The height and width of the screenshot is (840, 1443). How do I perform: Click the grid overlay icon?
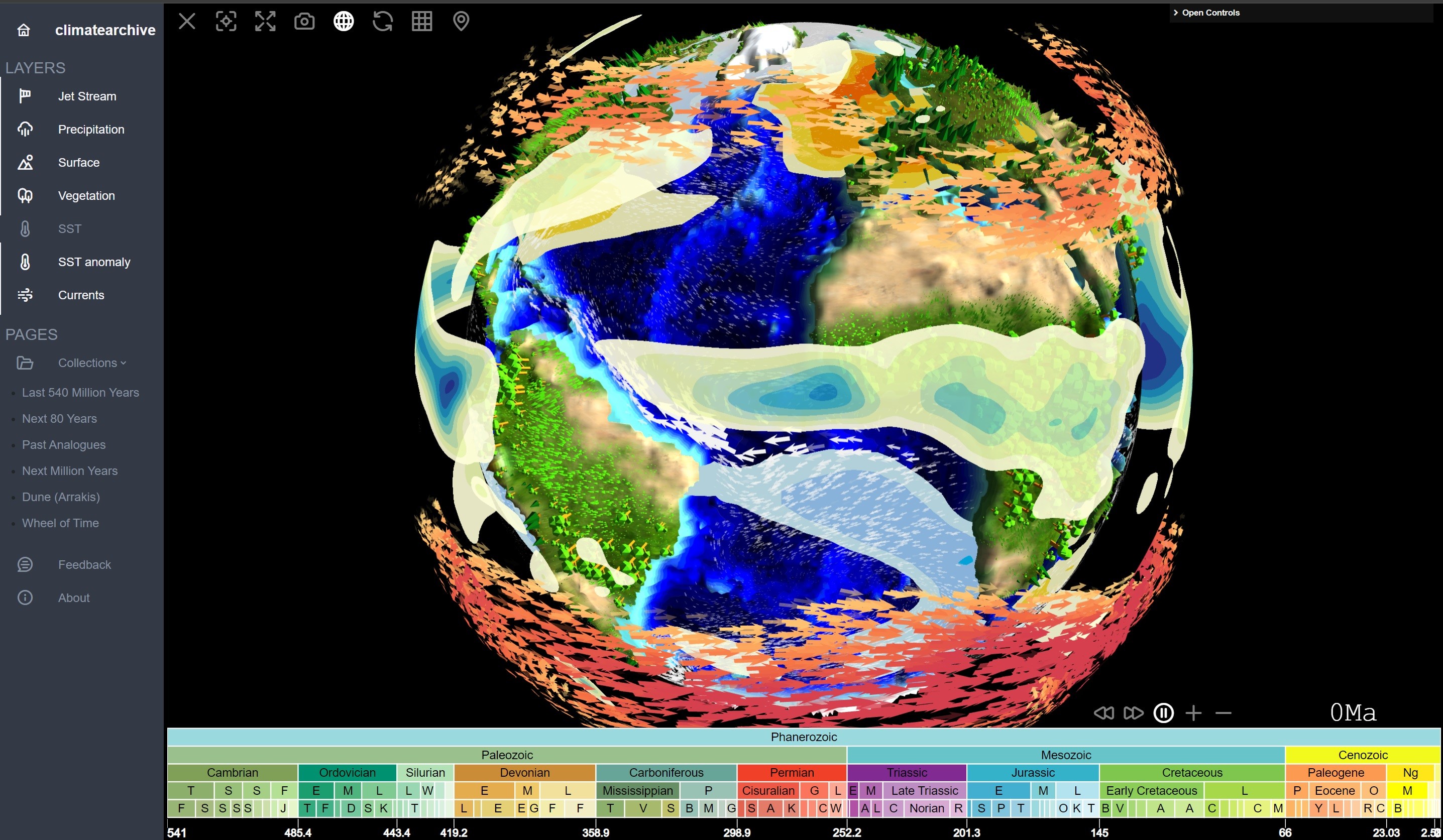(x=422, y=21)
